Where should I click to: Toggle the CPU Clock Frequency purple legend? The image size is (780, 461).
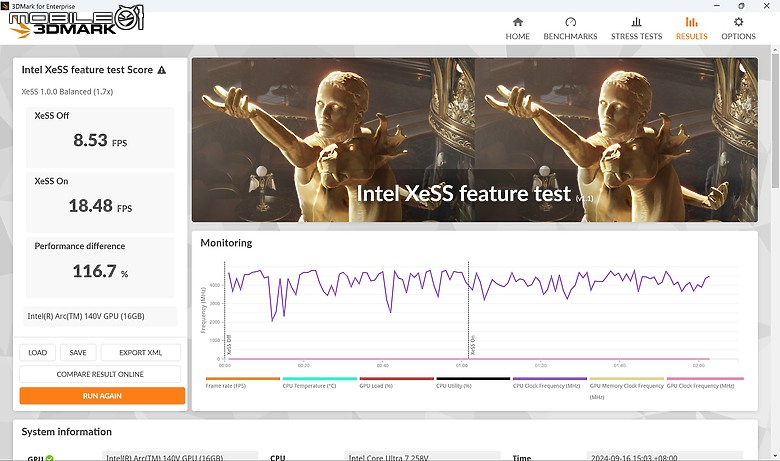pyautogui.click(x=550, y=382)
